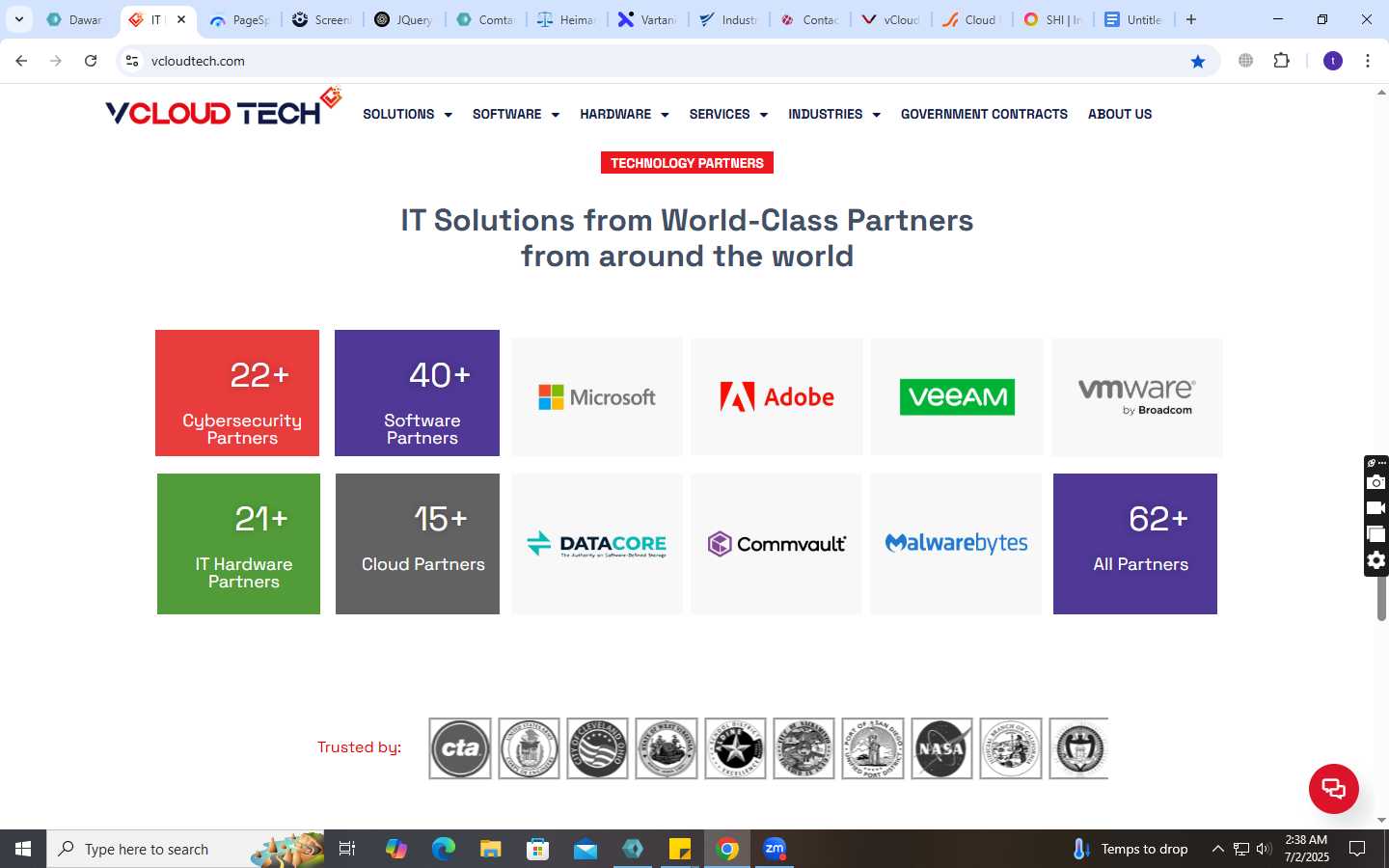Click the screenshot camera icon in side toolbar

pyautogui.click(x=1376, y=482)
